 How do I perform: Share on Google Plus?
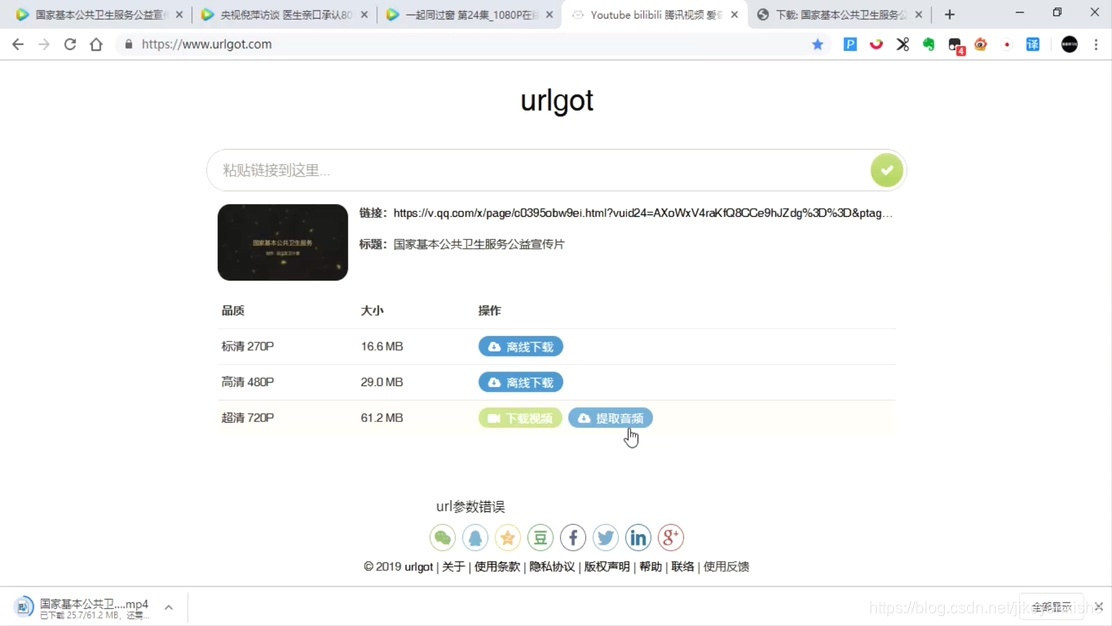click(x=671, y=537)
